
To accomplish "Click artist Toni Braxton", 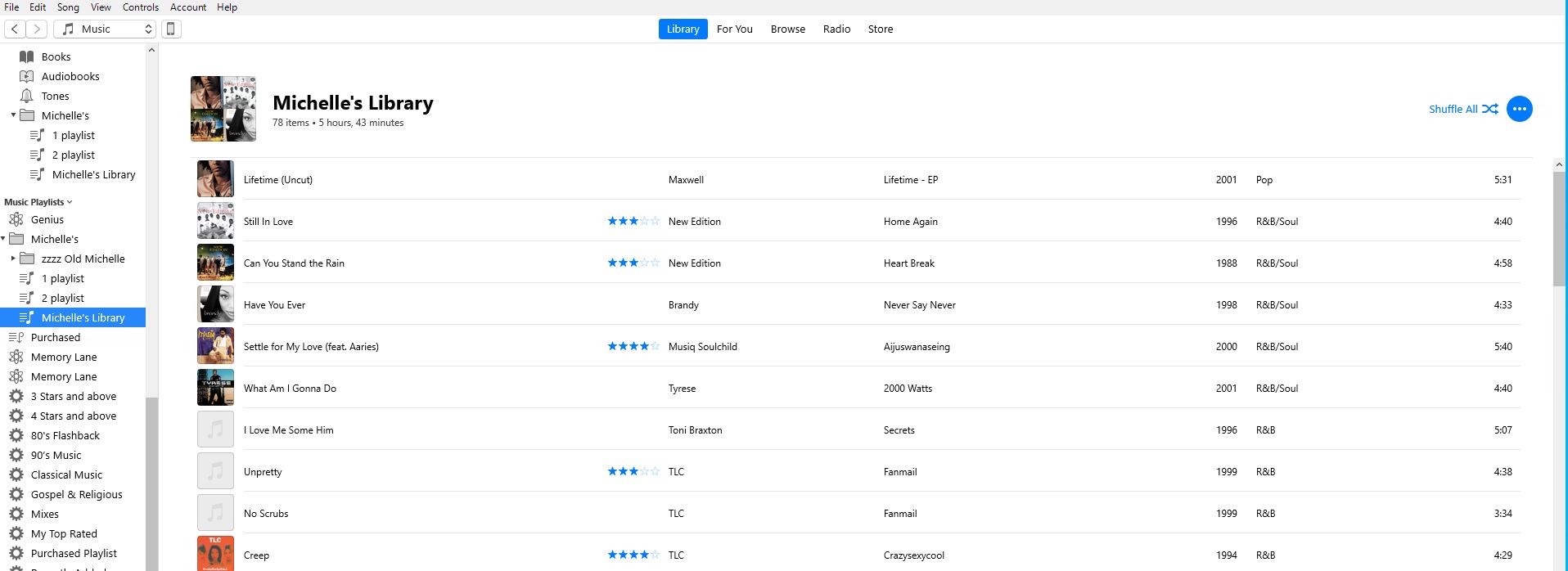I will (x=695, y=430).
